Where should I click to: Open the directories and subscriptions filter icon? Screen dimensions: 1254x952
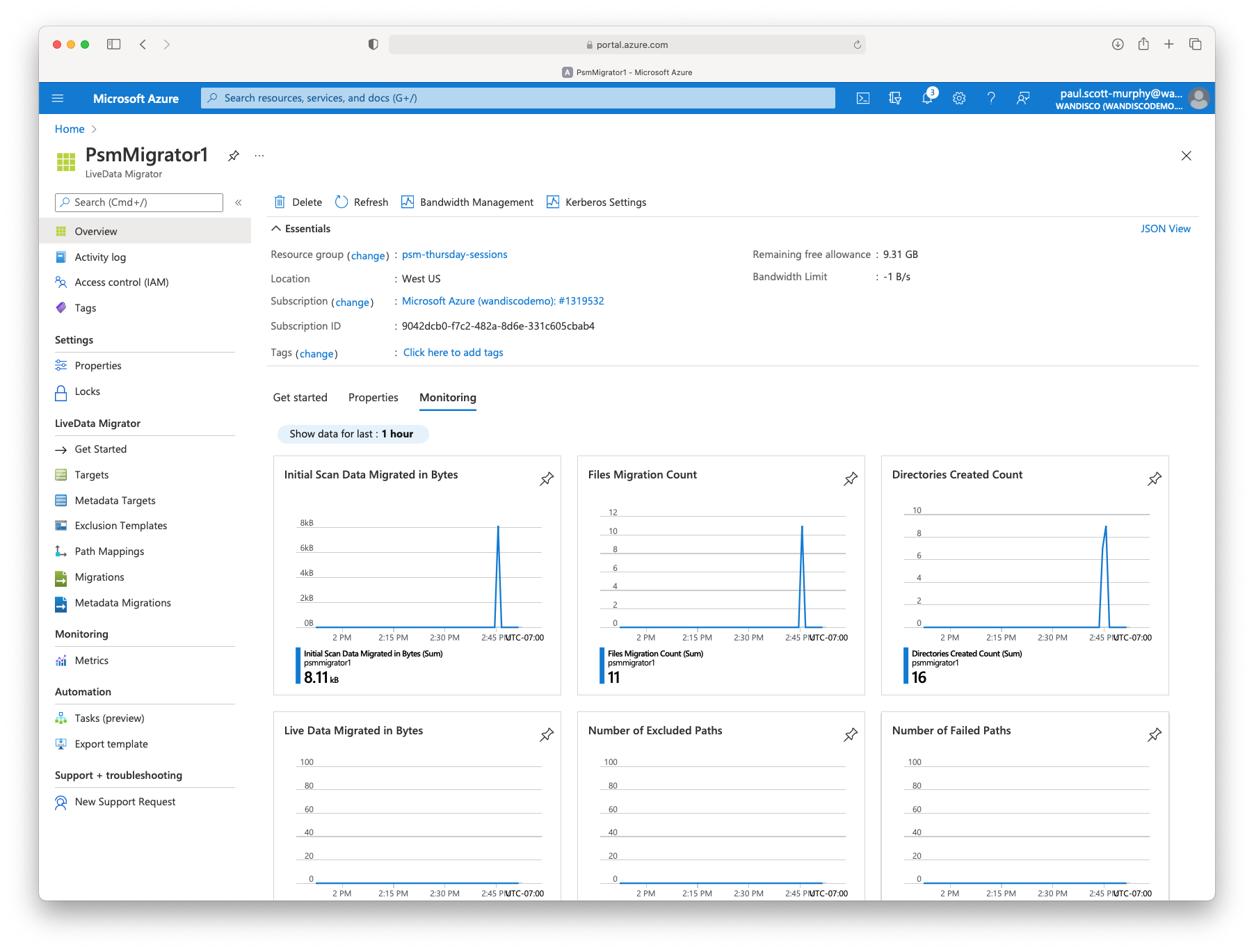pos(895,98)
